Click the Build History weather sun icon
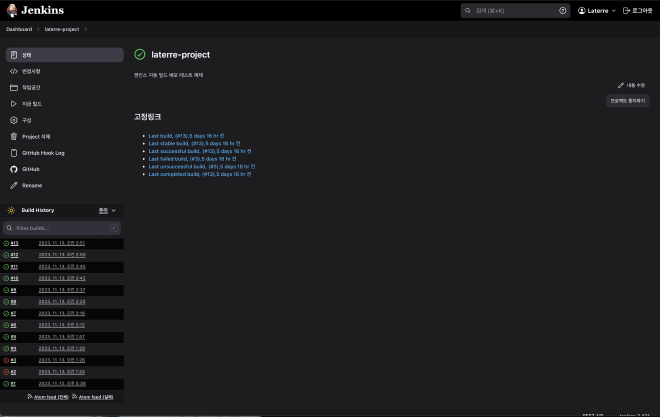 [x=11, y=210]
